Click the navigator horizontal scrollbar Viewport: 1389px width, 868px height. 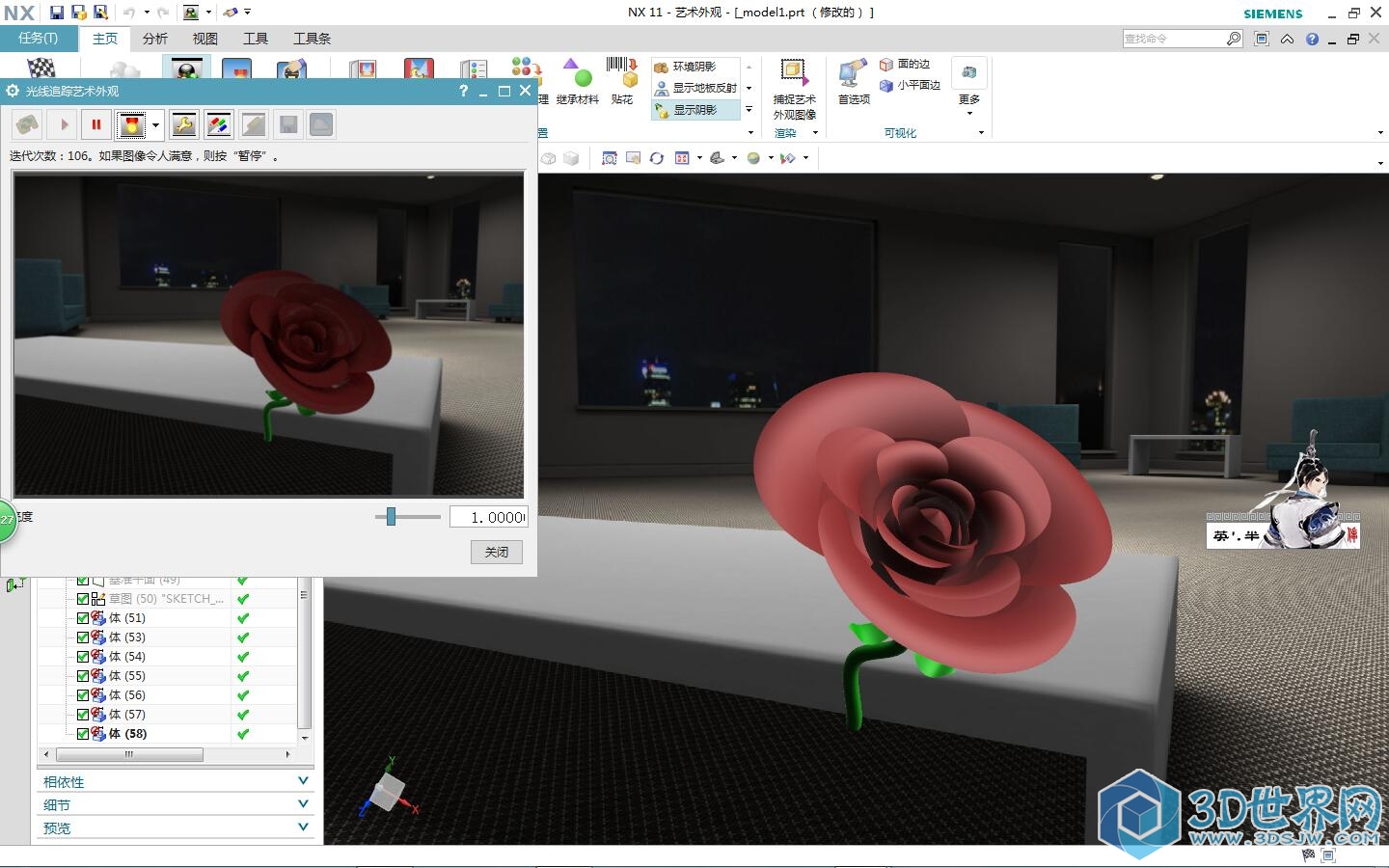click(x=130, y=754)
